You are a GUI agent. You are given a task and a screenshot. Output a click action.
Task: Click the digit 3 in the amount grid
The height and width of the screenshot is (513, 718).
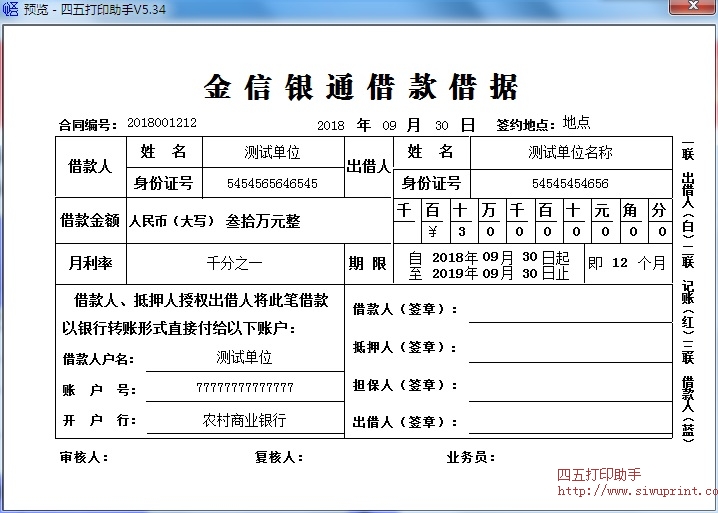(x=462, y=232)
